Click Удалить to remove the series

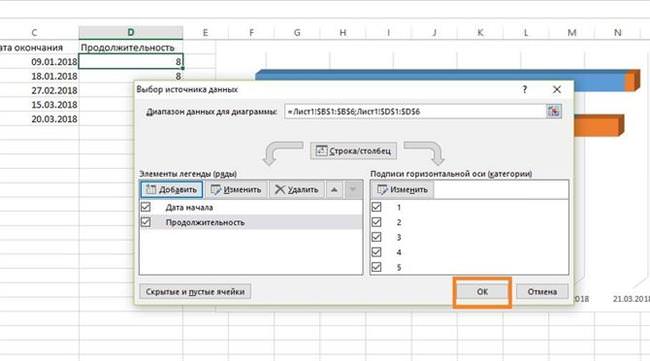pyautogui.click(x=297, y=190)
